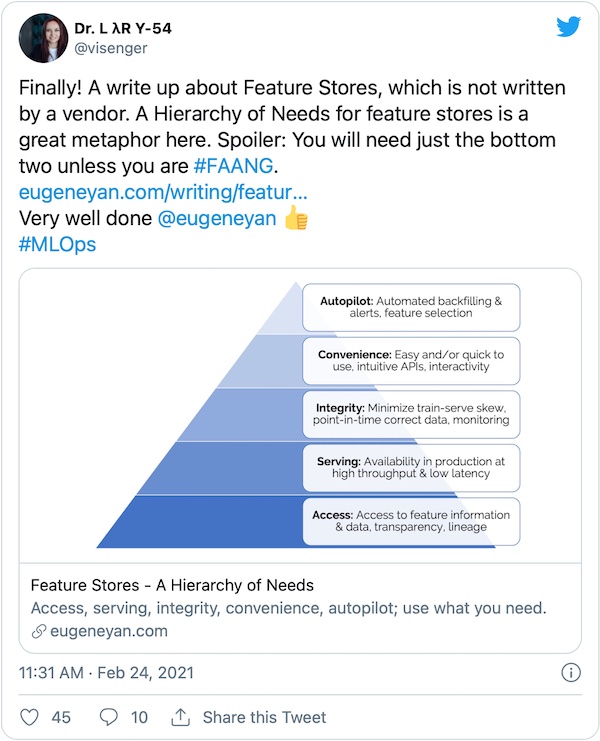Visit the @eugeneyan mention

(x=216, y=217)
